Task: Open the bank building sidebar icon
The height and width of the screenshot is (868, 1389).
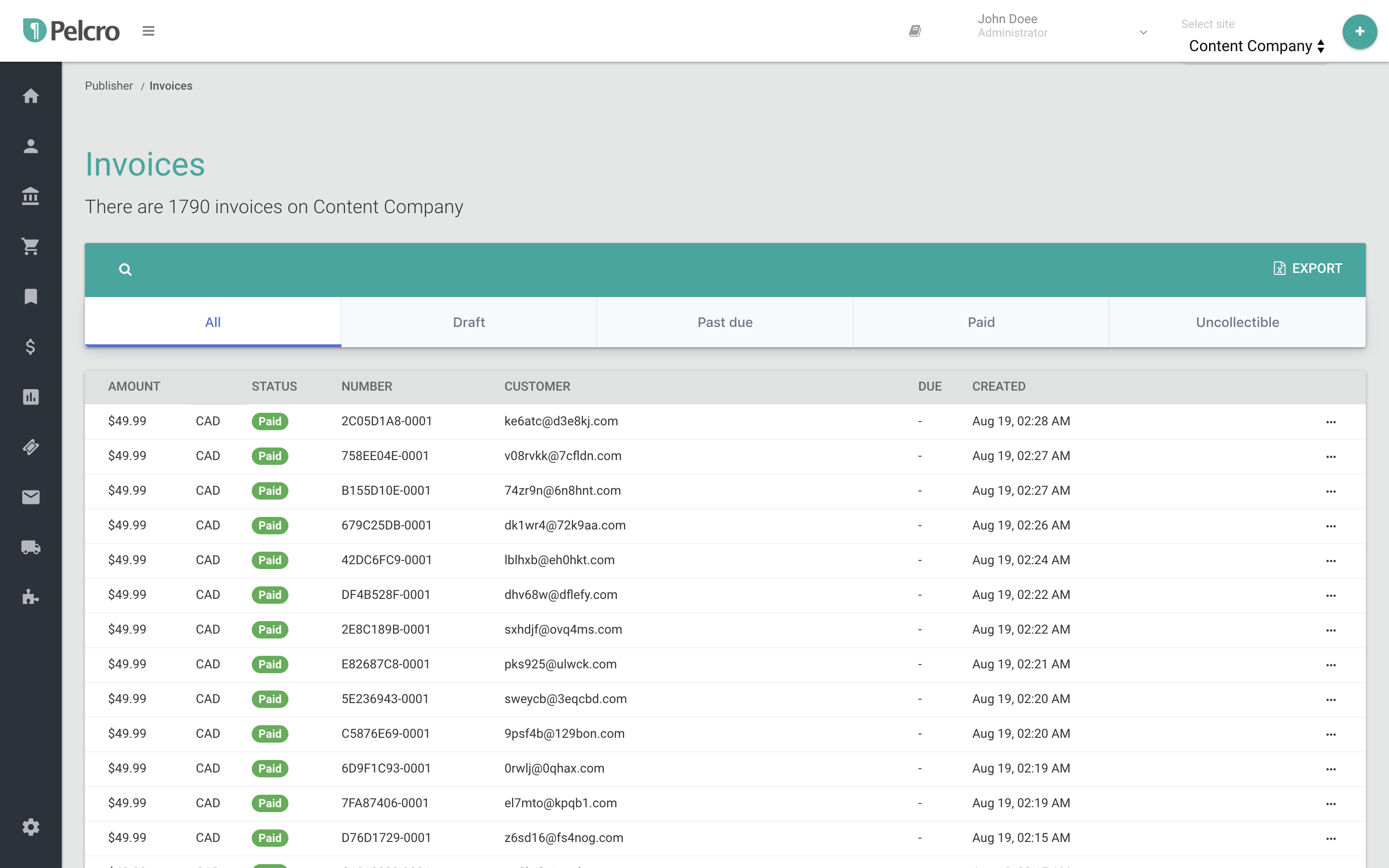Action: pos(31,196)
